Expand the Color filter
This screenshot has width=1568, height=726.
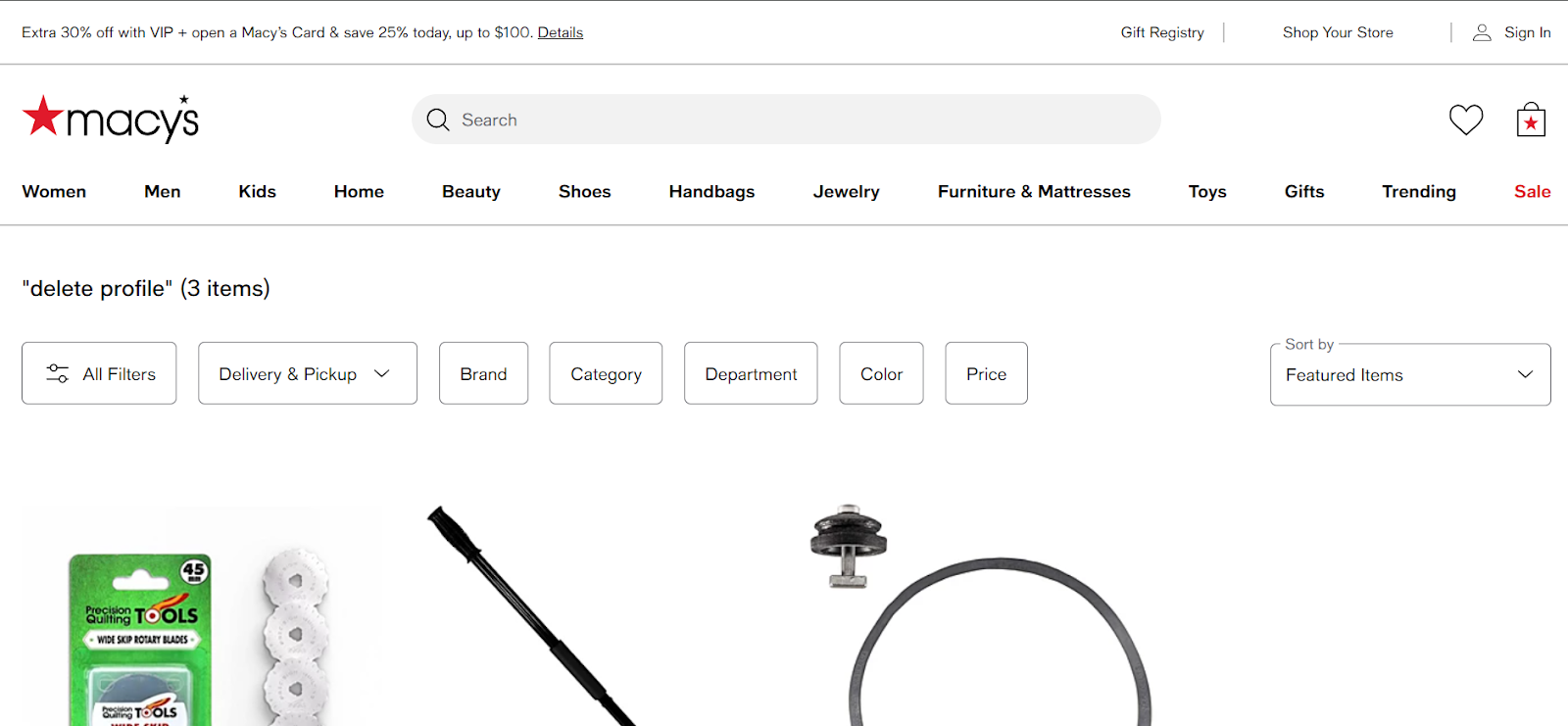tap(881, 373)
